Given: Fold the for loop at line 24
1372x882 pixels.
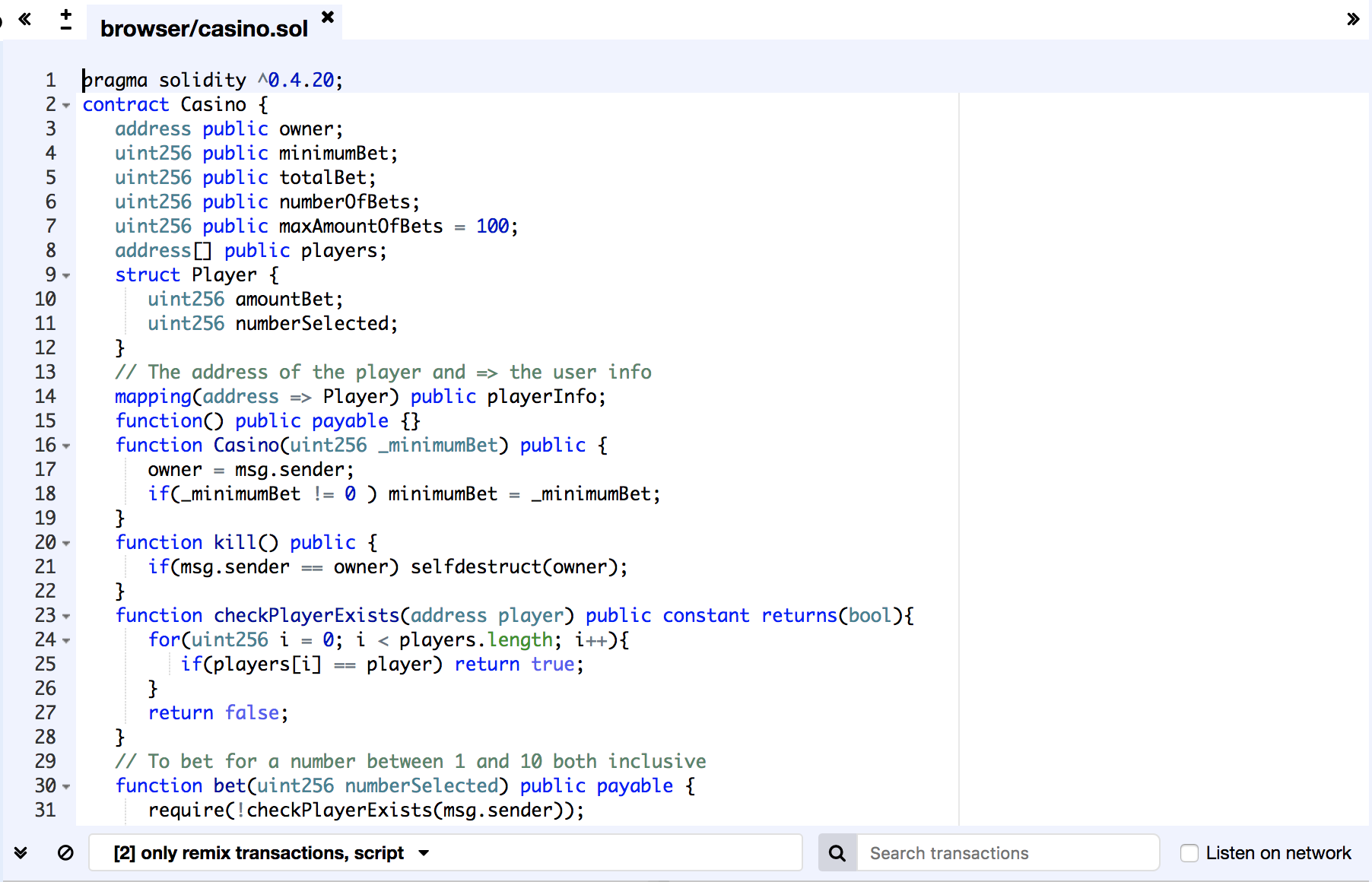Looking at the screenshot, I should coord(66,641).
